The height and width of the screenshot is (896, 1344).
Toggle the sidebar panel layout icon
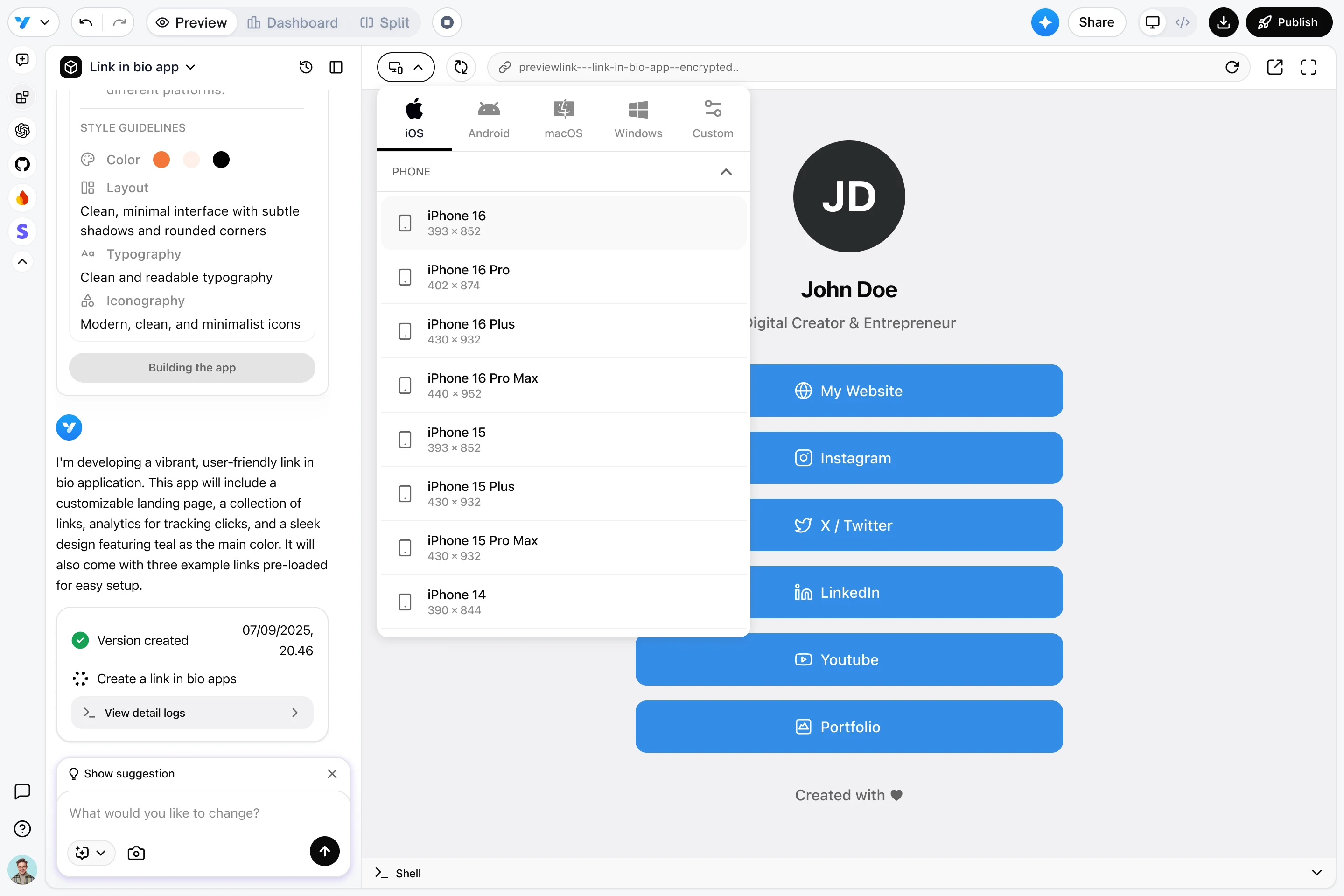click(x=336, y=67)
